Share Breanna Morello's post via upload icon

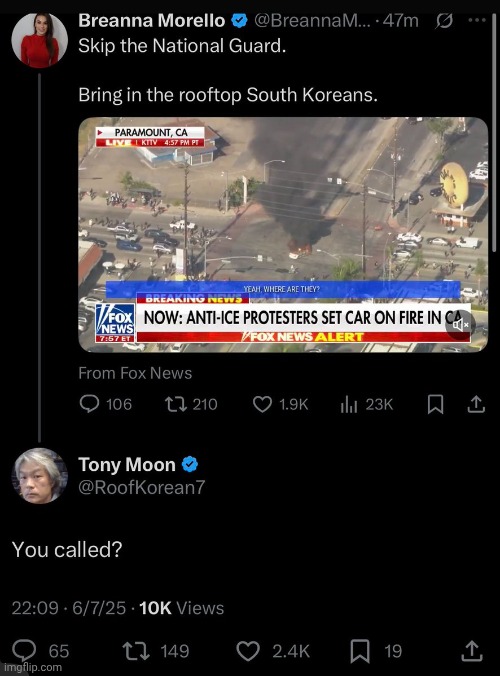(476, 404)
